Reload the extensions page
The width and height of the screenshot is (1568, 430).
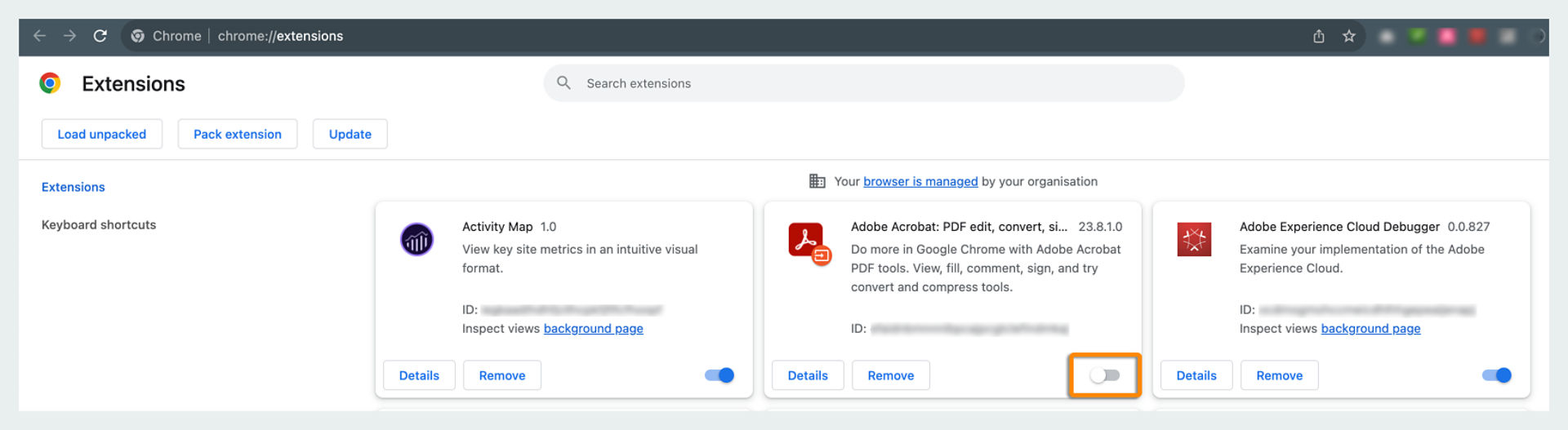[100, 36]
